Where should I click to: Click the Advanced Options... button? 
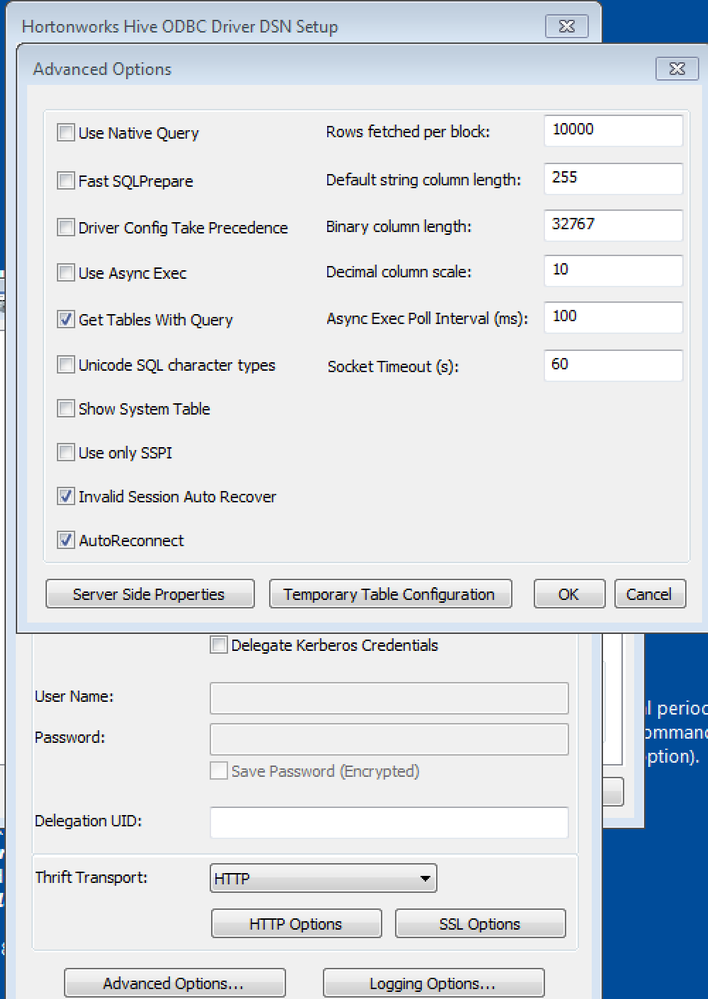pos(174,983)
